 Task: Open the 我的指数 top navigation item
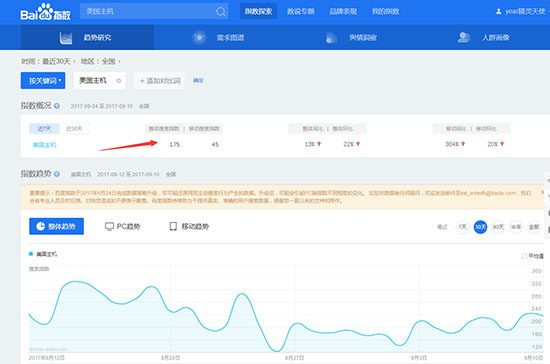pyautogui.click(x=385, y=12)
